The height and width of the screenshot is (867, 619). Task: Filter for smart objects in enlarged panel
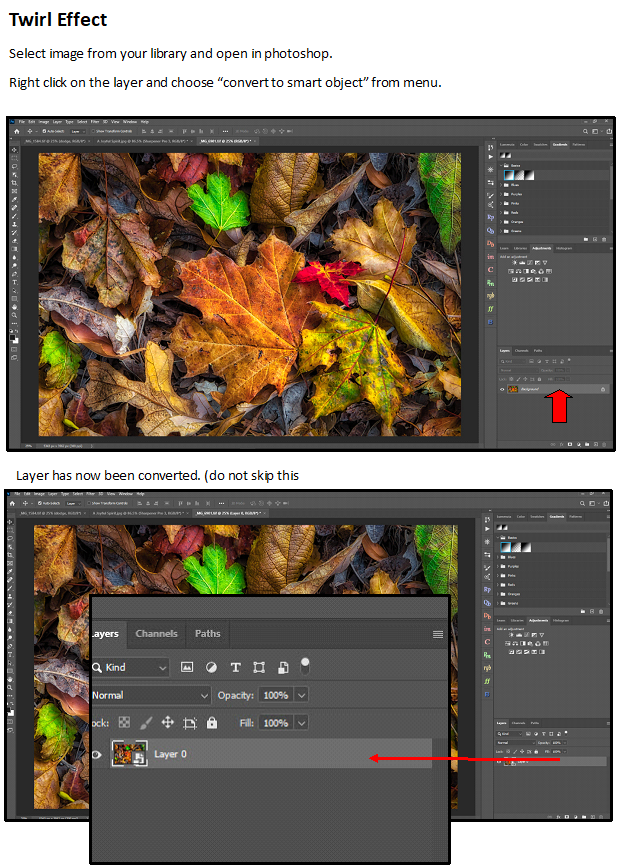tap(283, 667)
